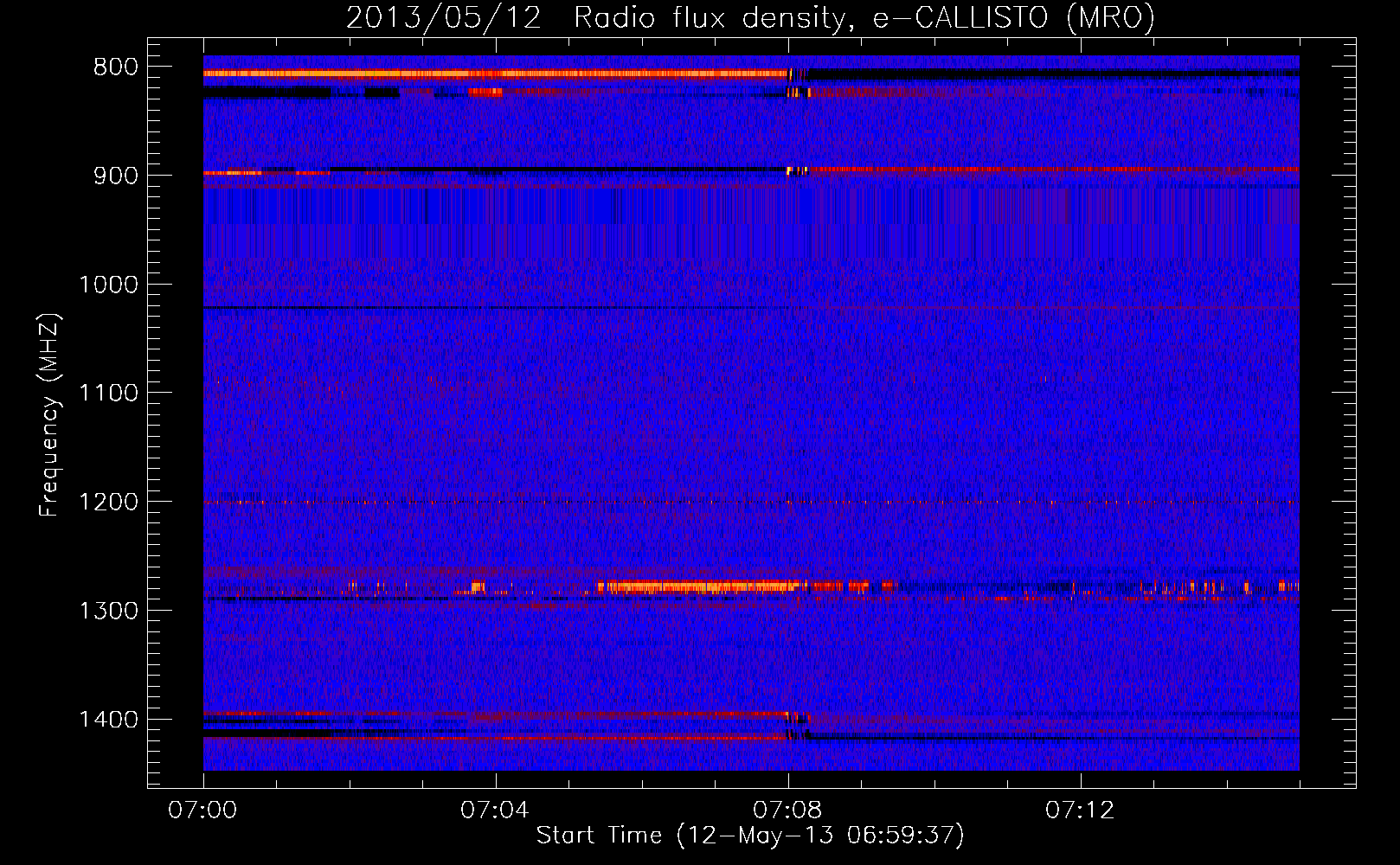Click the 1400 frequency tick label

pos(108,720)
